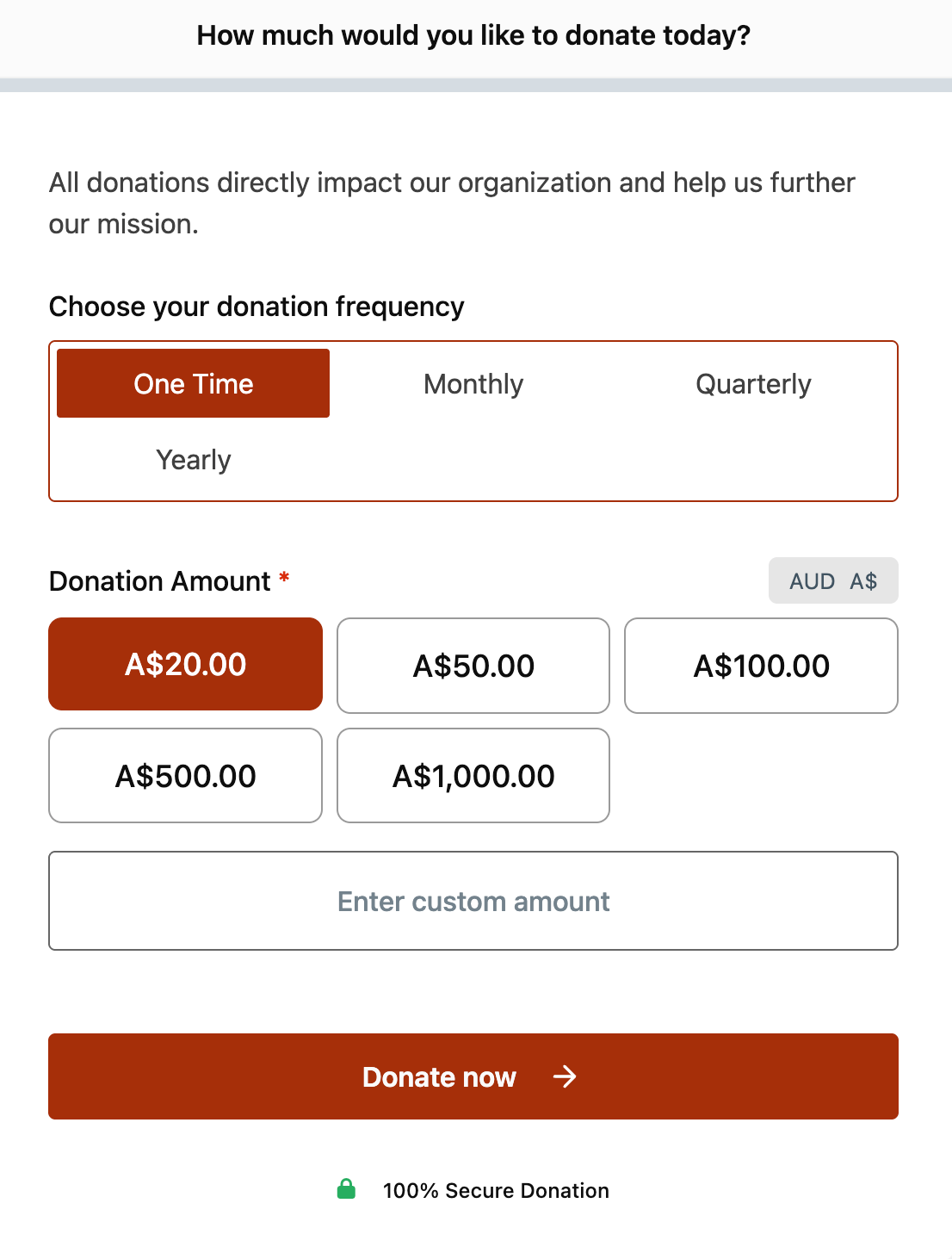
Task: Click the Donation Amount label
Action: pos(159,581)
